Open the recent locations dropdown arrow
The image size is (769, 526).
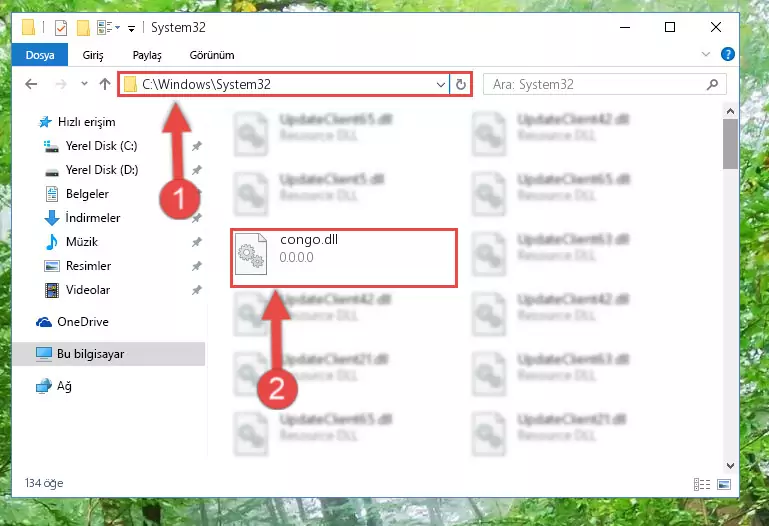coord(84,84)
